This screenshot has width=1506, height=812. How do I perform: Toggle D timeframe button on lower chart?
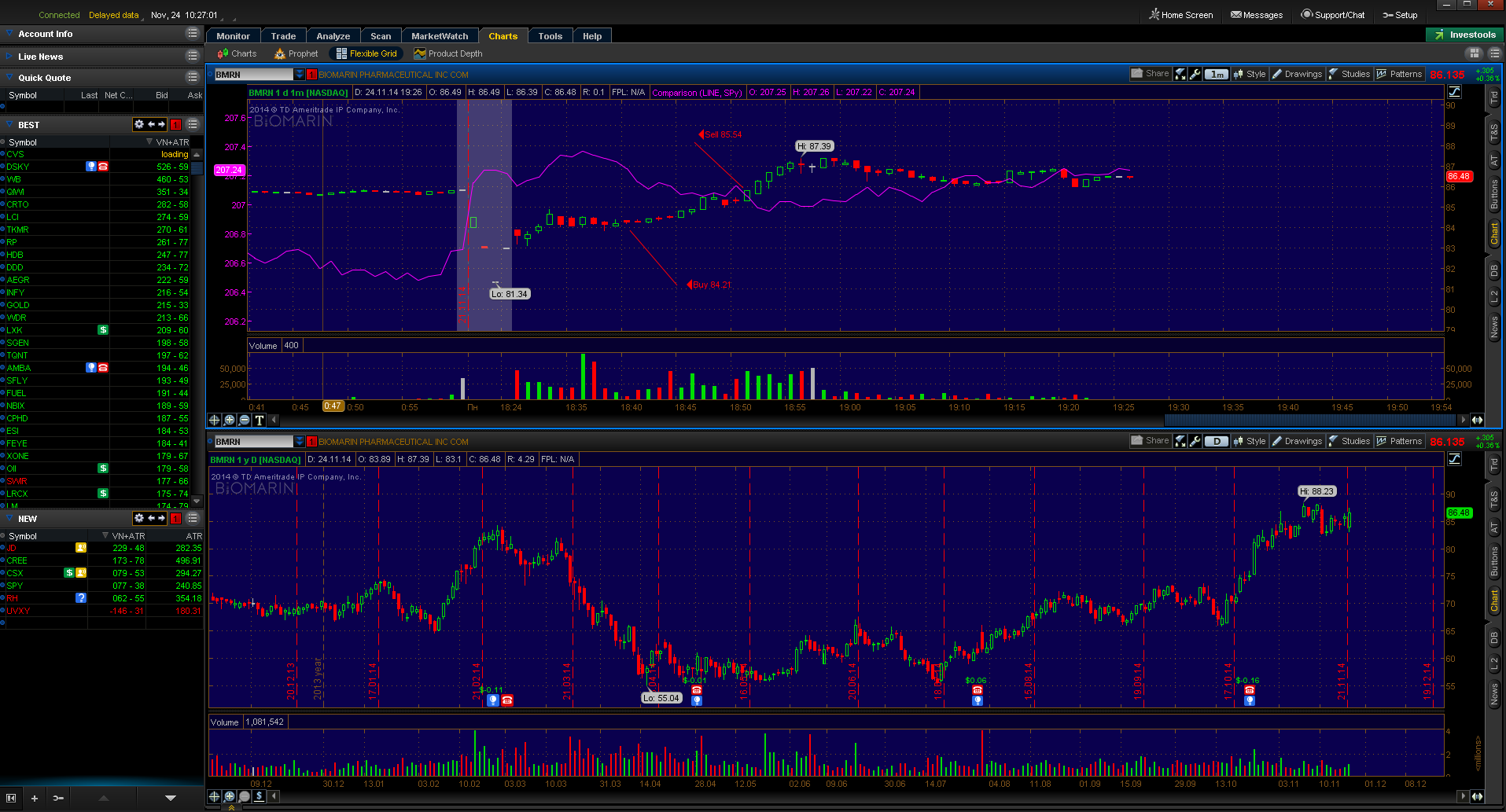(x=1217, y=441)
